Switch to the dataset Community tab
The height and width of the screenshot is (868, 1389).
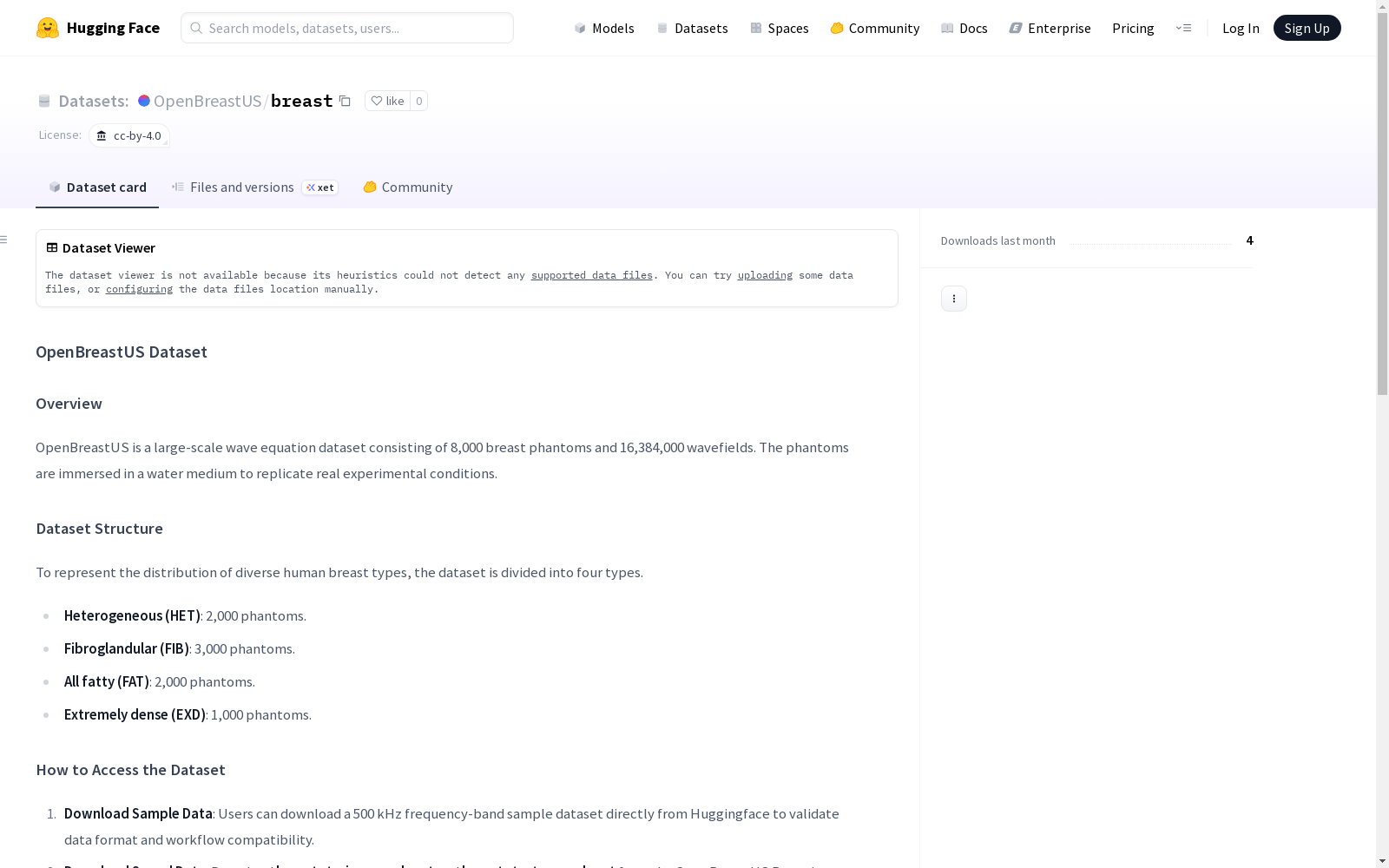[407, 187]
